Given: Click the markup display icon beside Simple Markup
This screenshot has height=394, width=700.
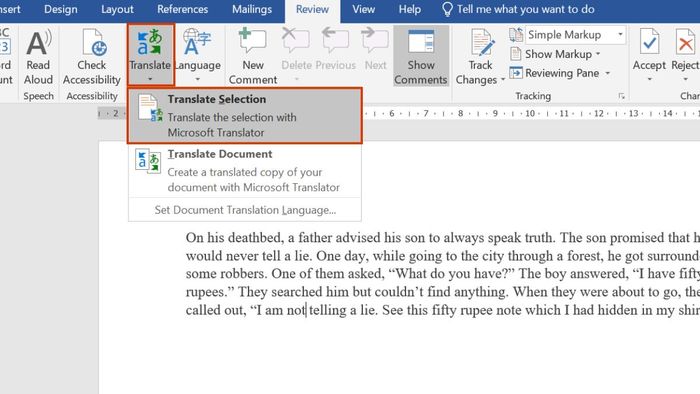Looking at the screenshot, I should point(516,34).
